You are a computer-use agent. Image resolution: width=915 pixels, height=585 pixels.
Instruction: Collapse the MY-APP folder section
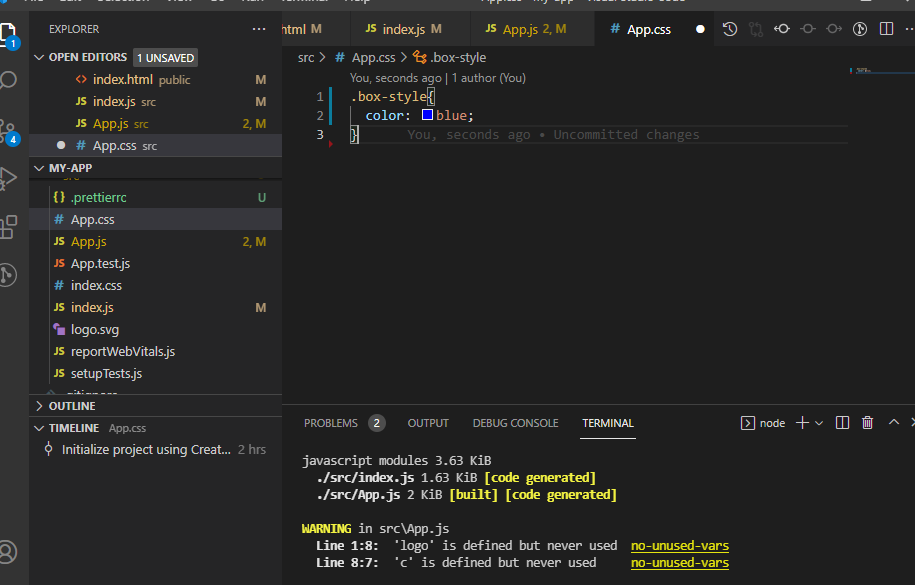pyautogui.click(x=39, y=168)
